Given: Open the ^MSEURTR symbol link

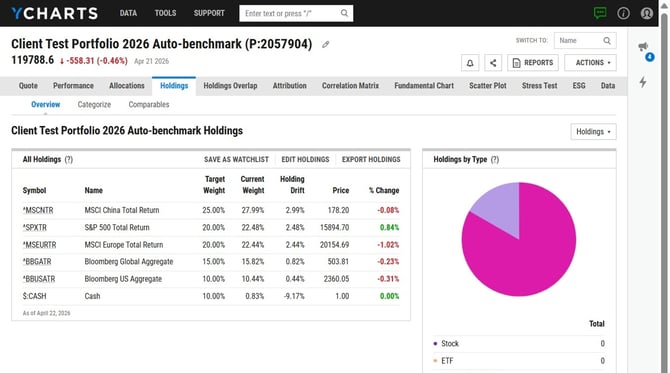Looking at the screenshot, I should [x=39, y=245].
